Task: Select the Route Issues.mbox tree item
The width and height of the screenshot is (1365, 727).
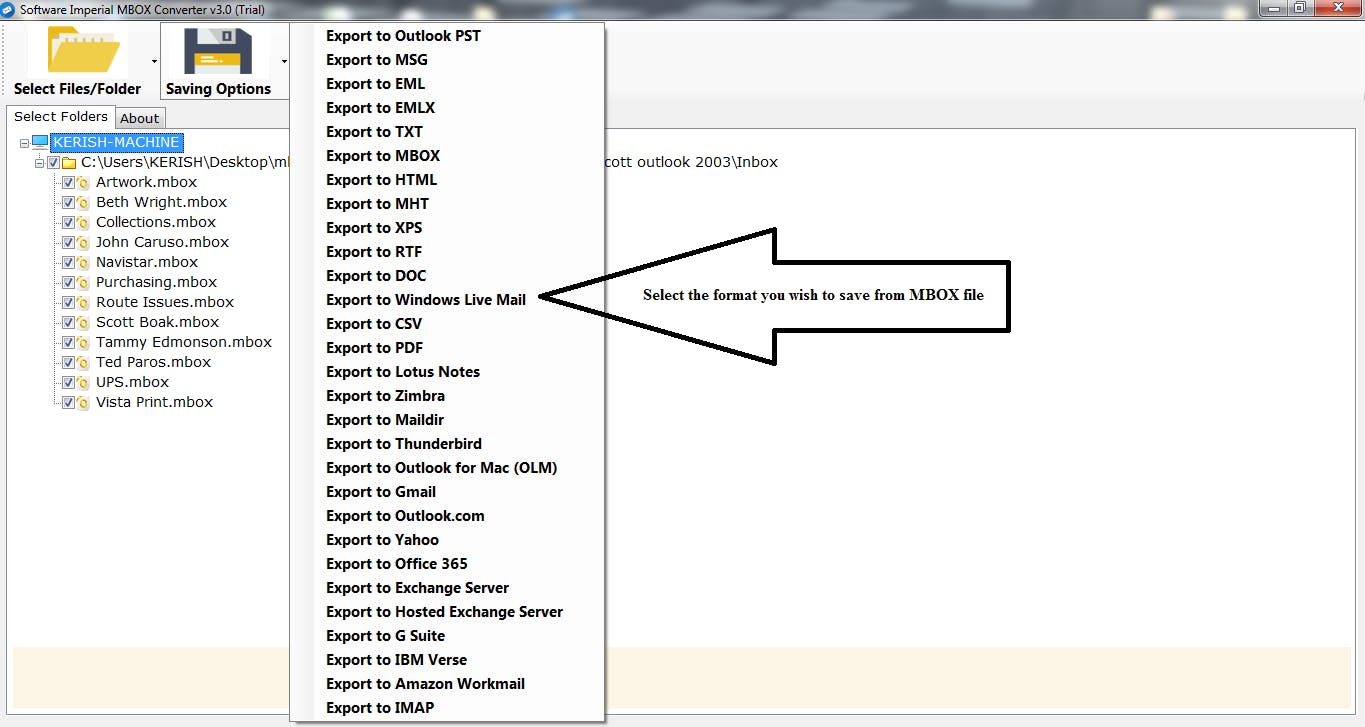Action: pyautogui.click(x=165, y=302)
